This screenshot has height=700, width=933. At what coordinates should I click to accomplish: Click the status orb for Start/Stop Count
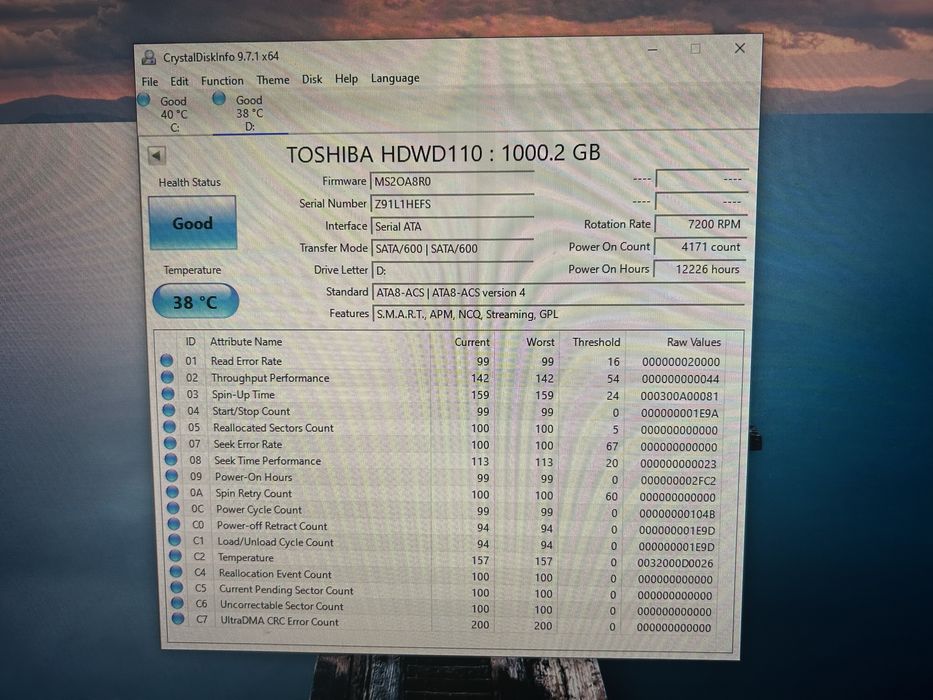169,410
